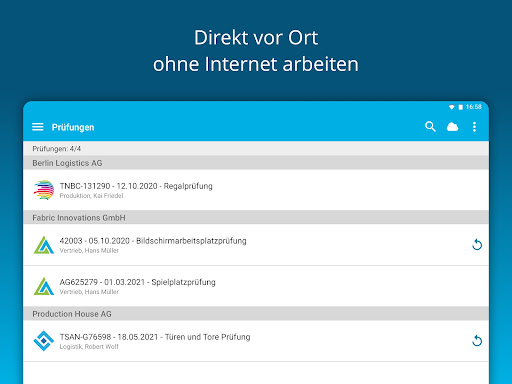Select the Berlin Logistics AG group header
Image resolution: width=512 pixels, height=384 pixels.
pos(256,163)
